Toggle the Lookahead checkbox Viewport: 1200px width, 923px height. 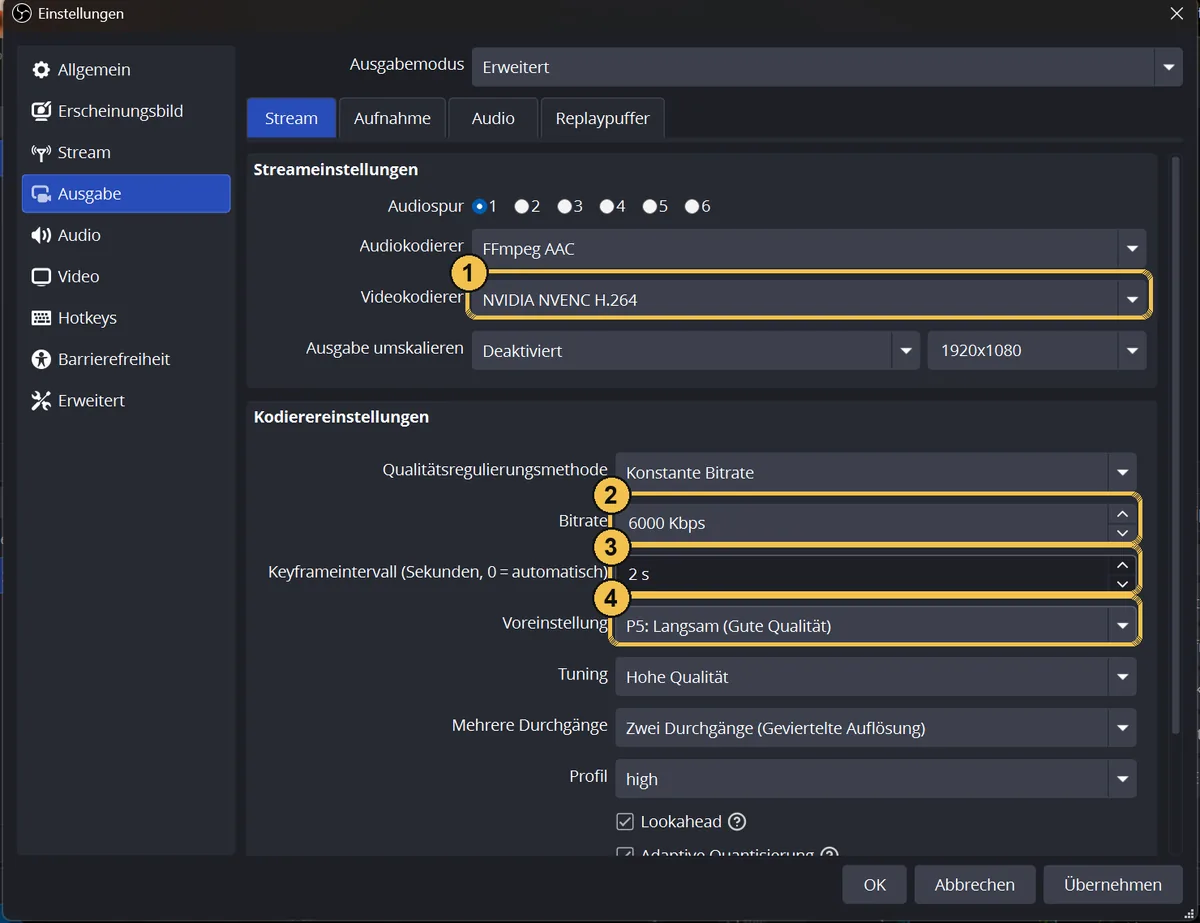[x=625, y=822]
